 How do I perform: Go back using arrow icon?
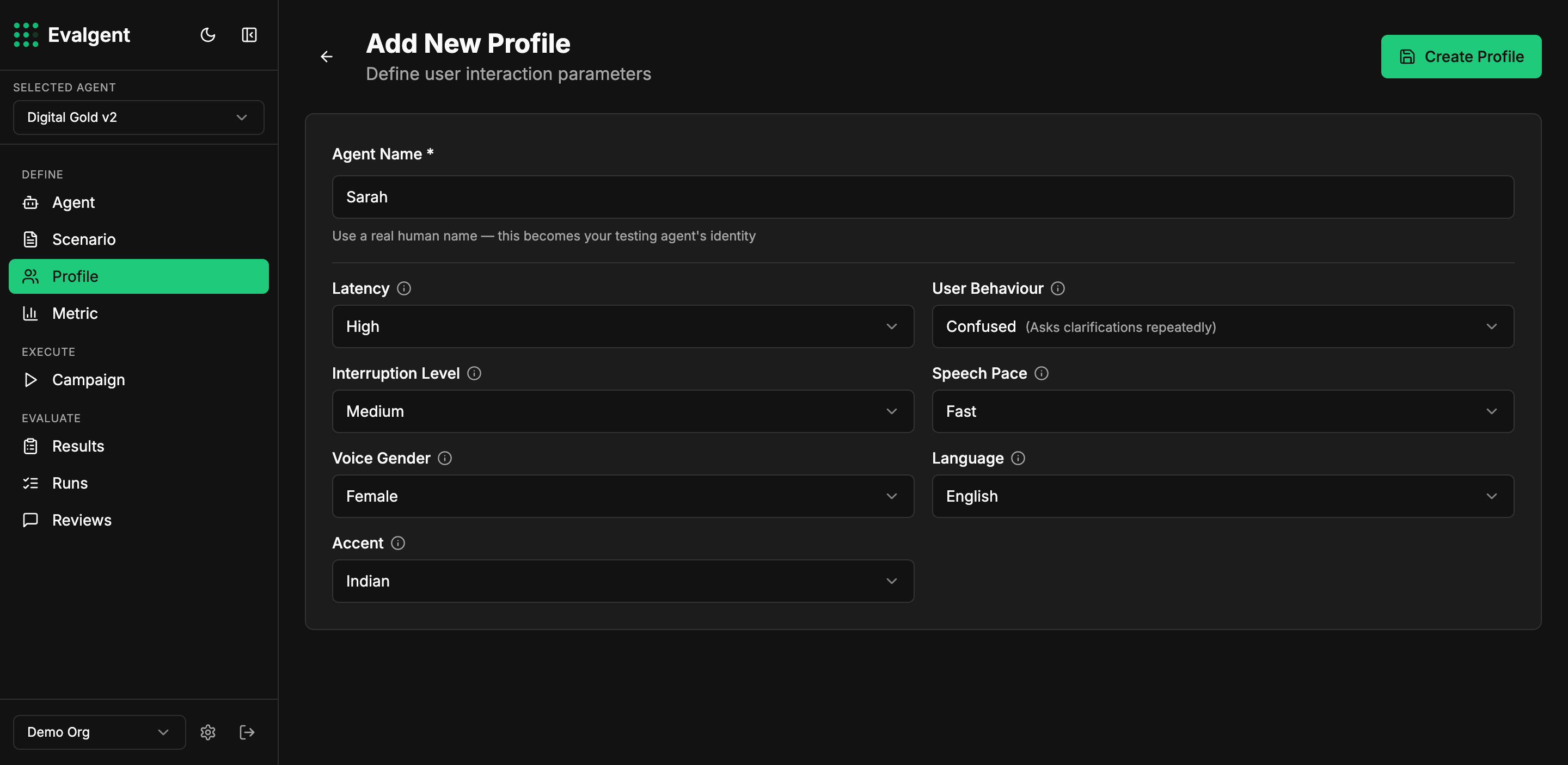(x=326, y=57)
